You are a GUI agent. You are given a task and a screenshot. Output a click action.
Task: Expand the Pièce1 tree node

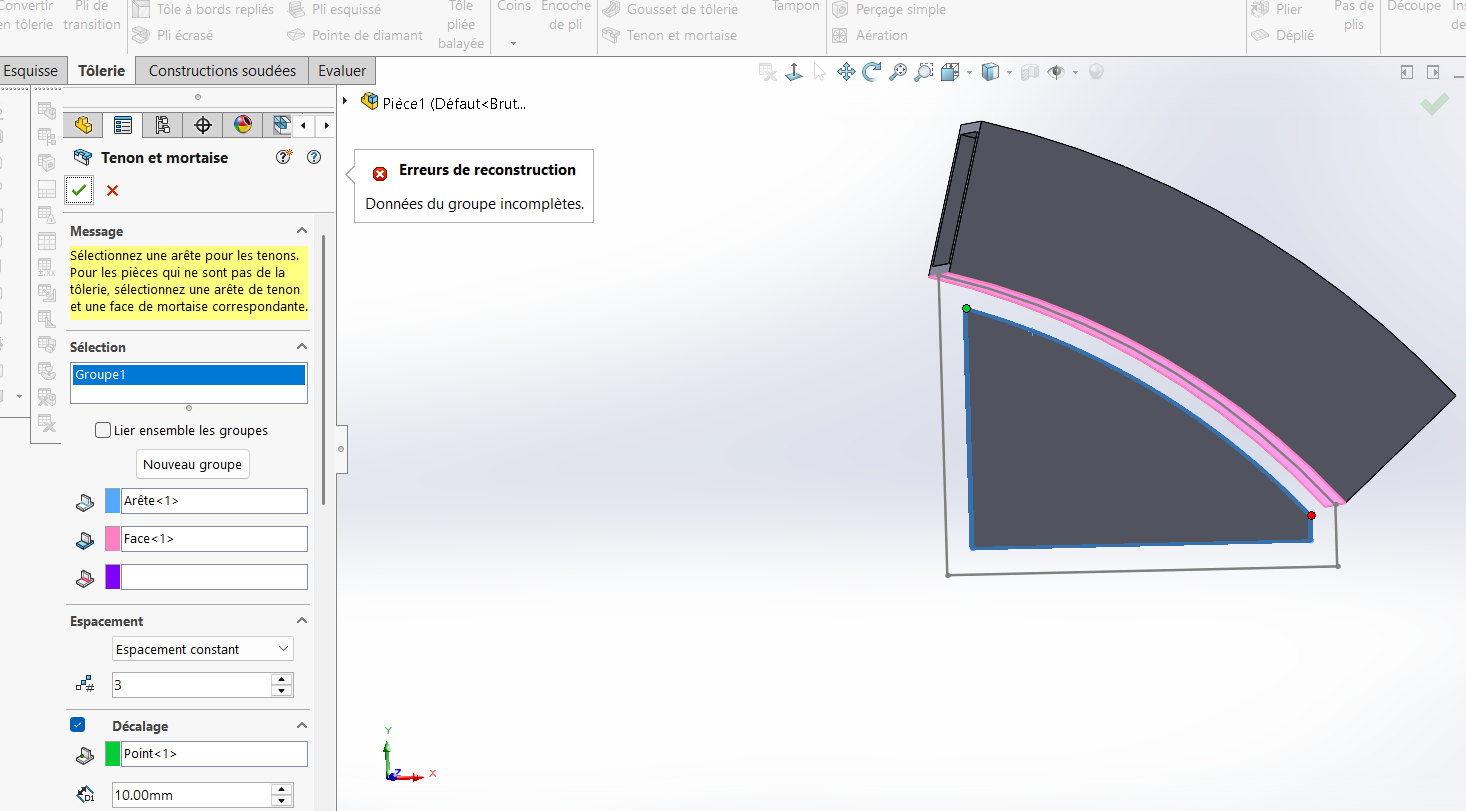pos(345,102)
